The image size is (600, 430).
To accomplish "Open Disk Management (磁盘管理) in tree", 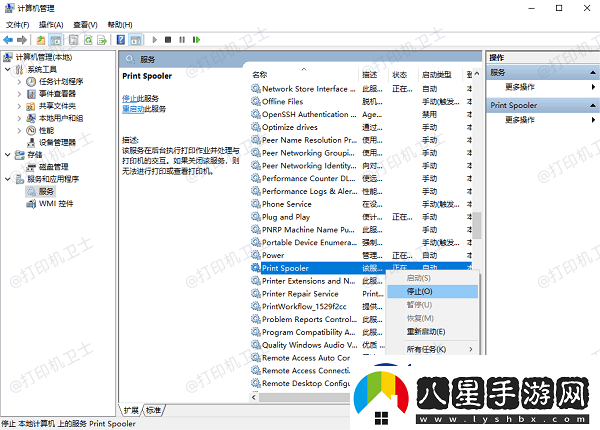I will click(53, 167).
